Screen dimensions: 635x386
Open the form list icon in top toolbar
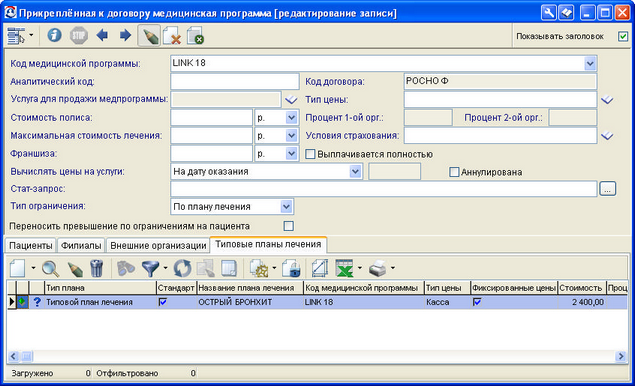click(x=16, y=36)
